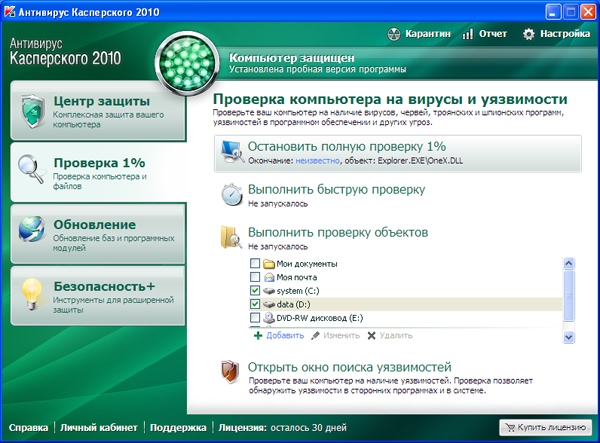Uncheck the system (C:) checkbox

(255, 290)
